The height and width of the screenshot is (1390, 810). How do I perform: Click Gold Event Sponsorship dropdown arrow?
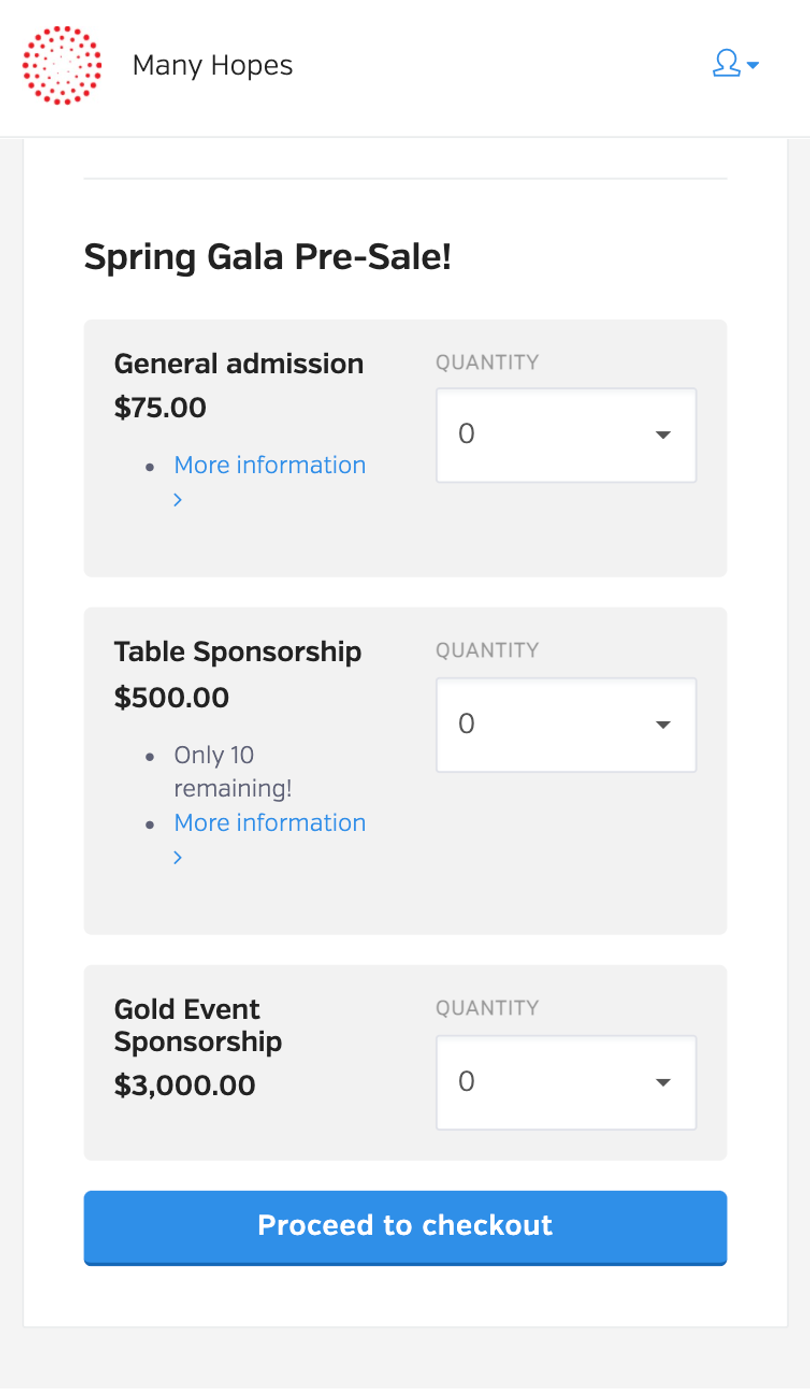coord(662,1083)
